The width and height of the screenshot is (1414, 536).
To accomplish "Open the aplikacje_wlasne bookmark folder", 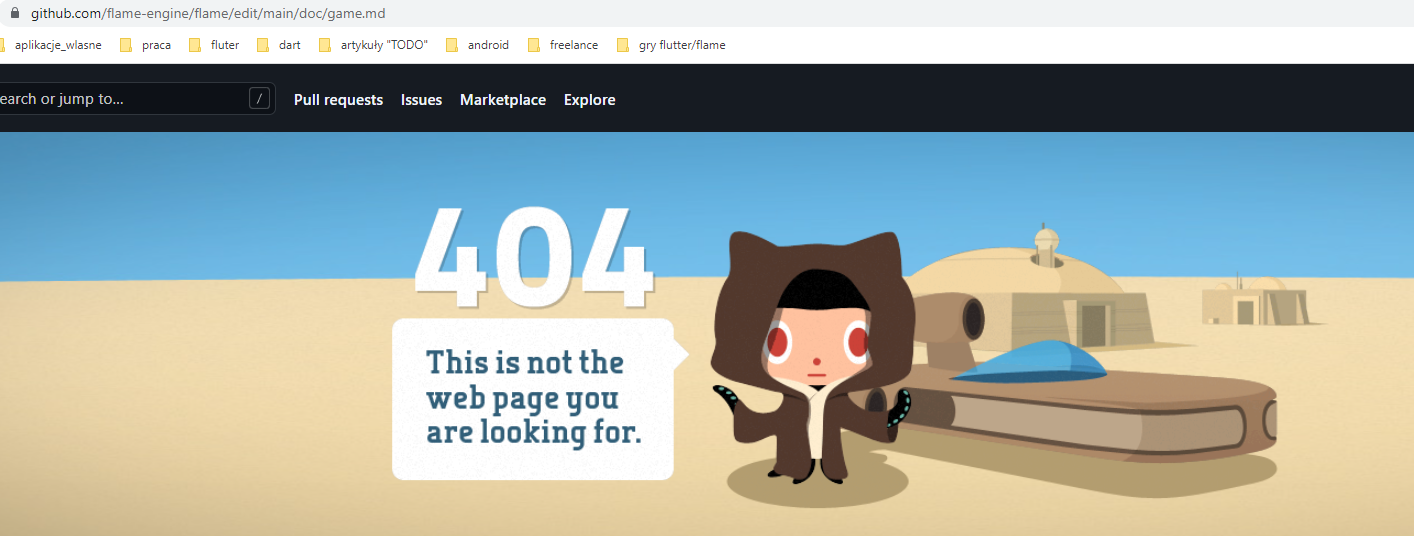I will point(49,45).
